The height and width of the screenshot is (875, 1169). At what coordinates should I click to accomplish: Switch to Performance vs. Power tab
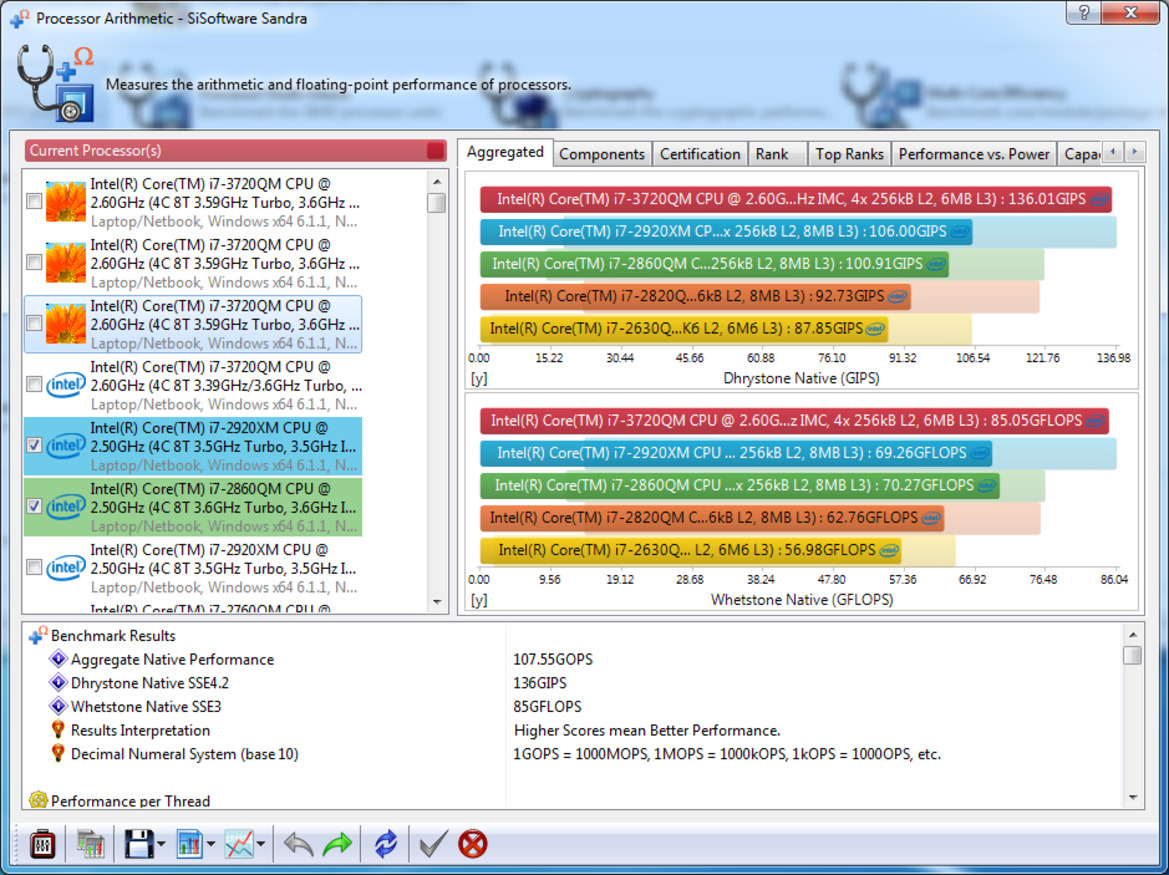[974, 154]
